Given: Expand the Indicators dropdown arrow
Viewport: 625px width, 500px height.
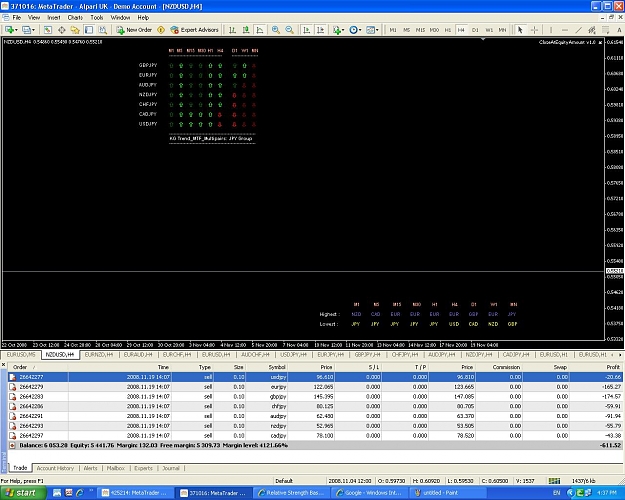Looking at the screenshot, I should 343,30.
